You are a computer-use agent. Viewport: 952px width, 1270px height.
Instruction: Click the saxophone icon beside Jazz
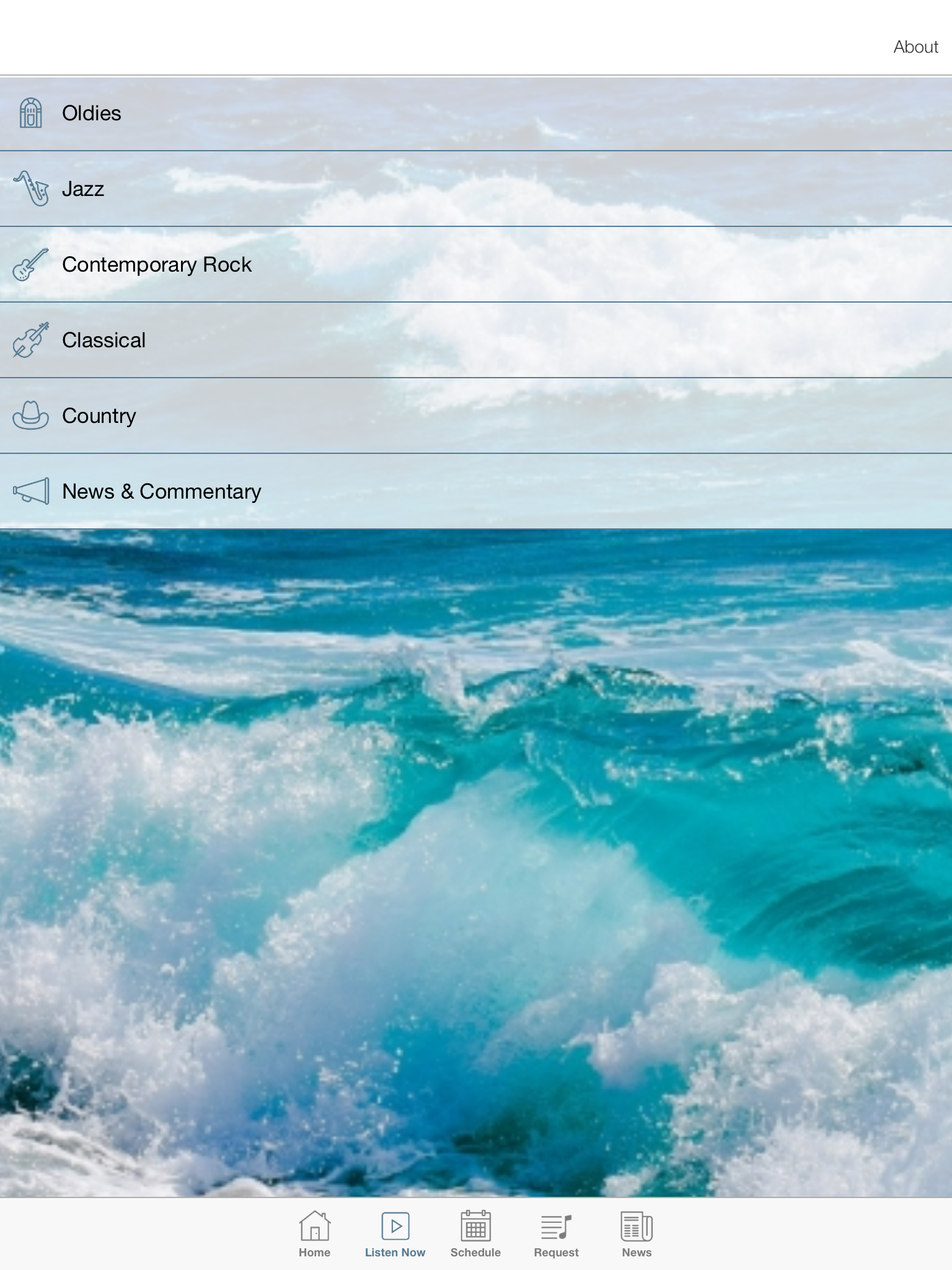point(31,189)
